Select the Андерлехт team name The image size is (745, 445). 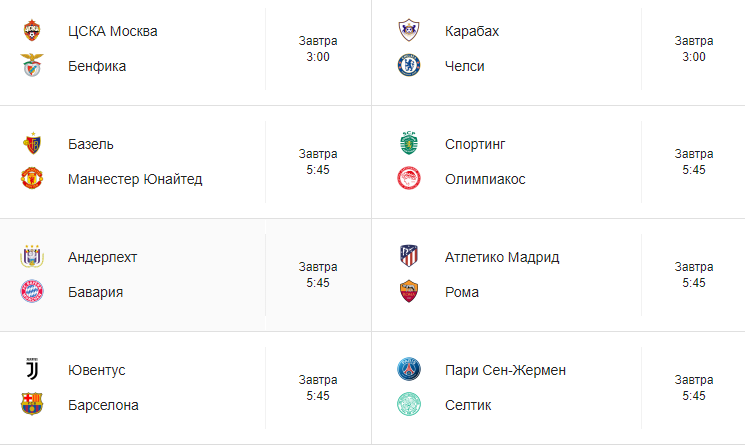click(x=103, y=257)
